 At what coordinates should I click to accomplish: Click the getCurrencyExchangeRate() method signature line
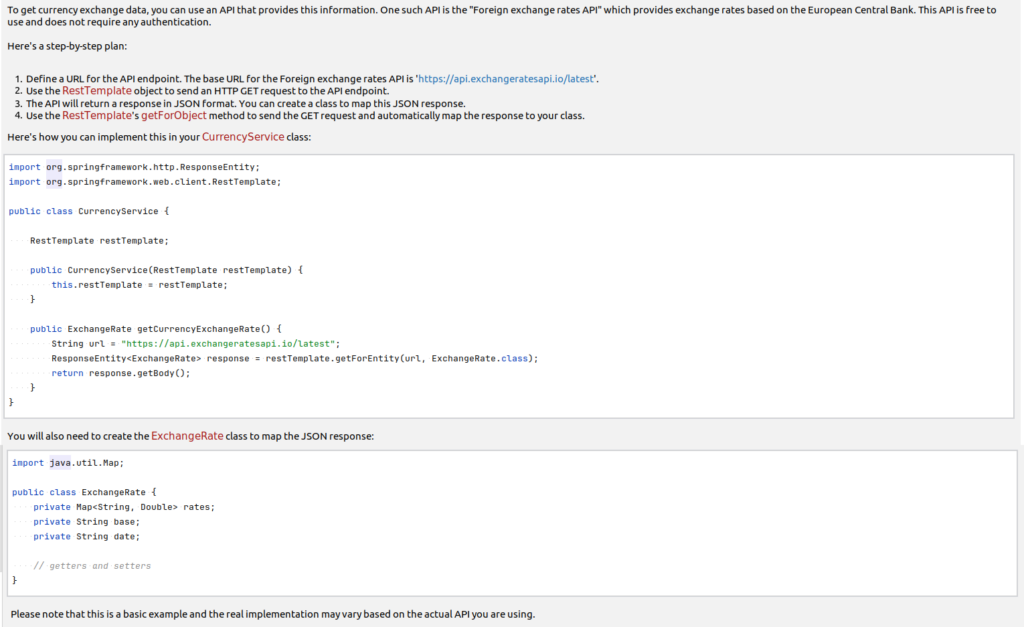(157, 328)
